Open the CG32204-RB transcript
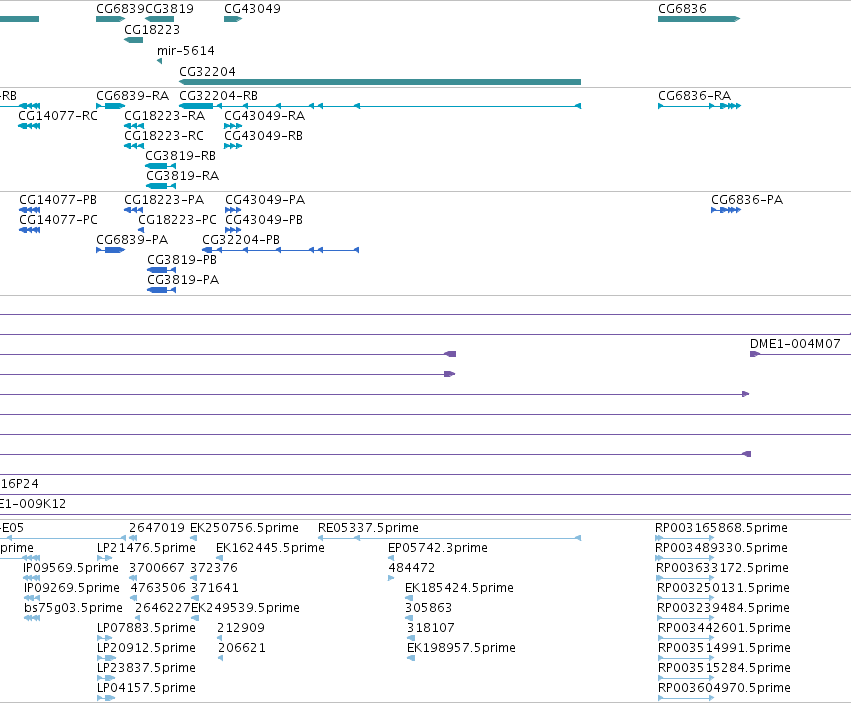This screenshot has height=703, width=851. 380,106
